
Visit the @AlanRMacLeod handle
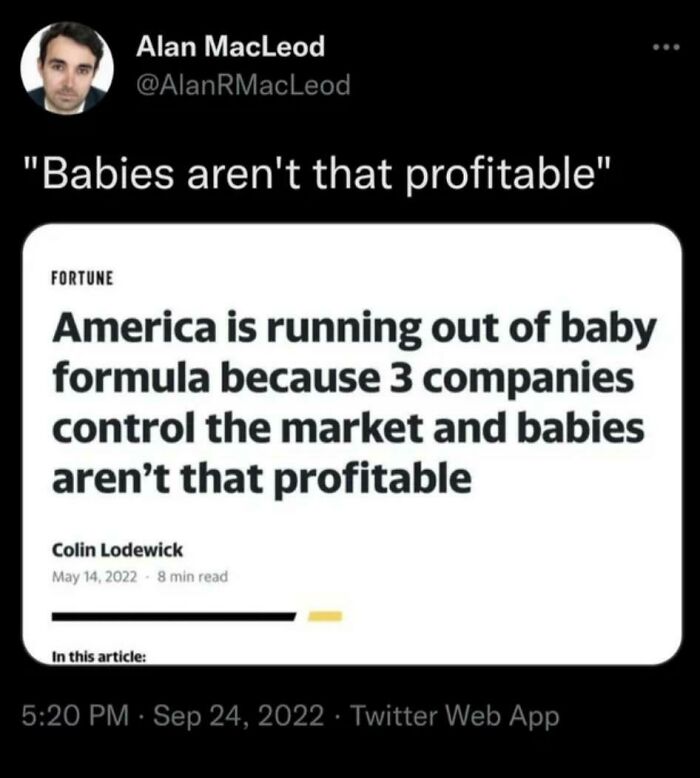click(241, 86)
